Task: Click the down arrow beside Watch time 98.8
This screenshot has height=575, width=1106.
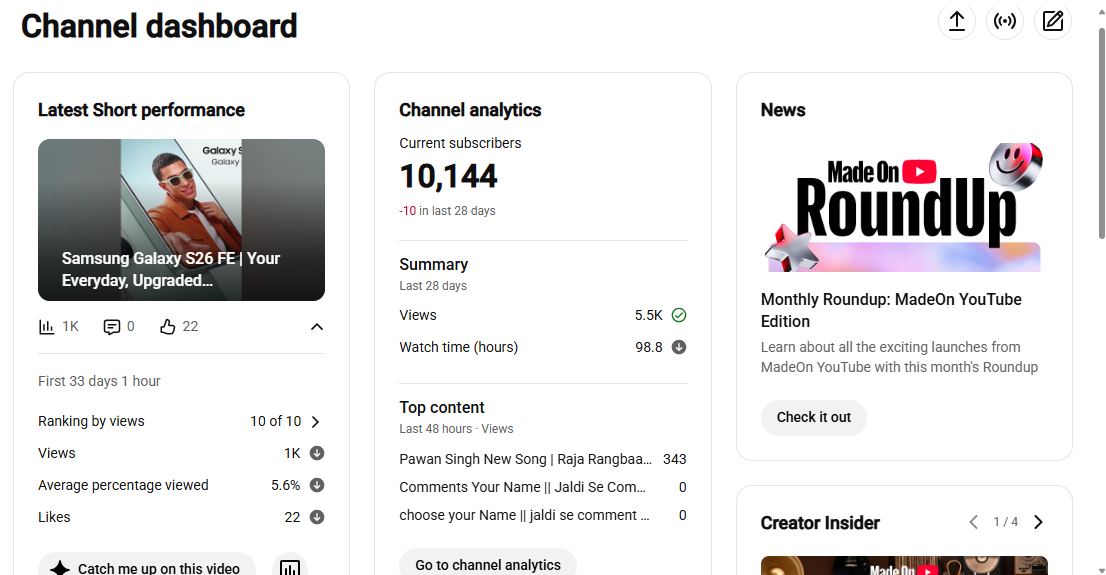Action: point(679,347)
